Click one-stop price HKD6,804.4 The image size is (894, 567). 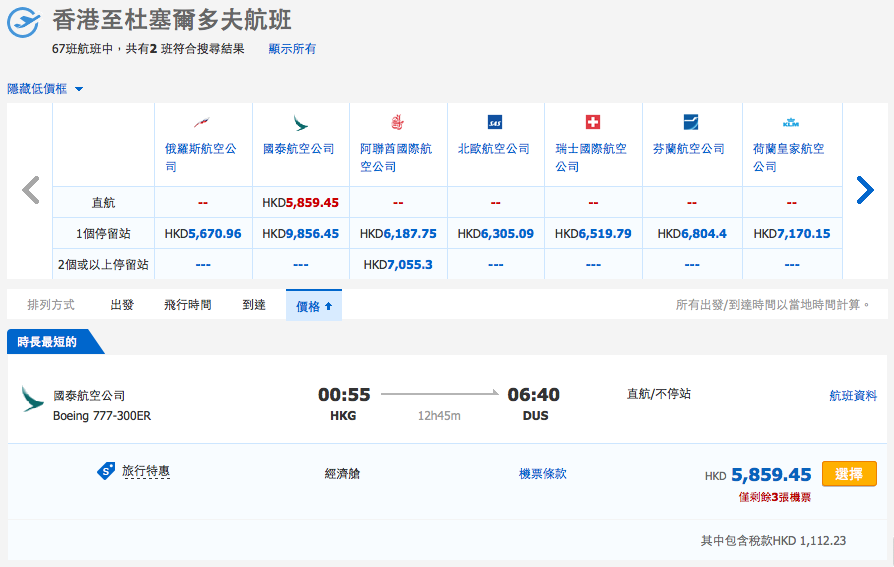point(692,233)
